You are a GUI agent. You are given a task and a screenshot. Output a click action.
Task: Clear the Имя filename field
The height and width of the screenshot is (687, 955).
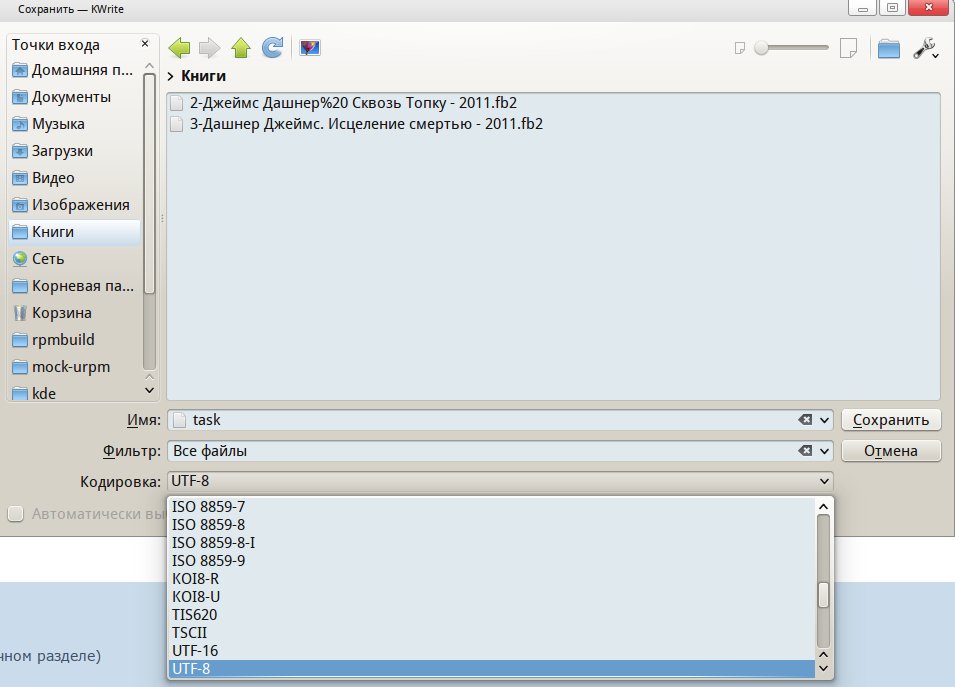[x=805, y=420]
